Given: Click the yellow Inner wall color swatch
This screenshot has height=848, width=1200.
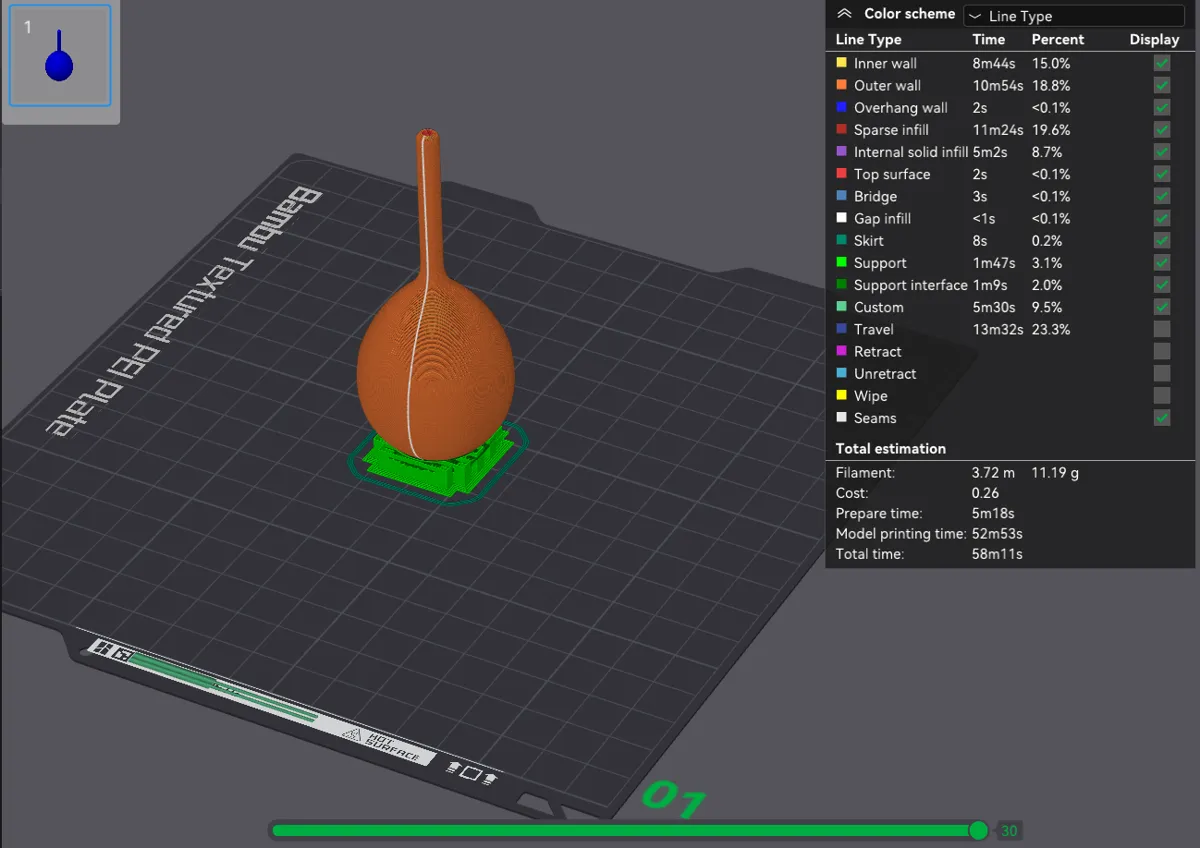Looking at the screenshot, I should click(841, 63).
